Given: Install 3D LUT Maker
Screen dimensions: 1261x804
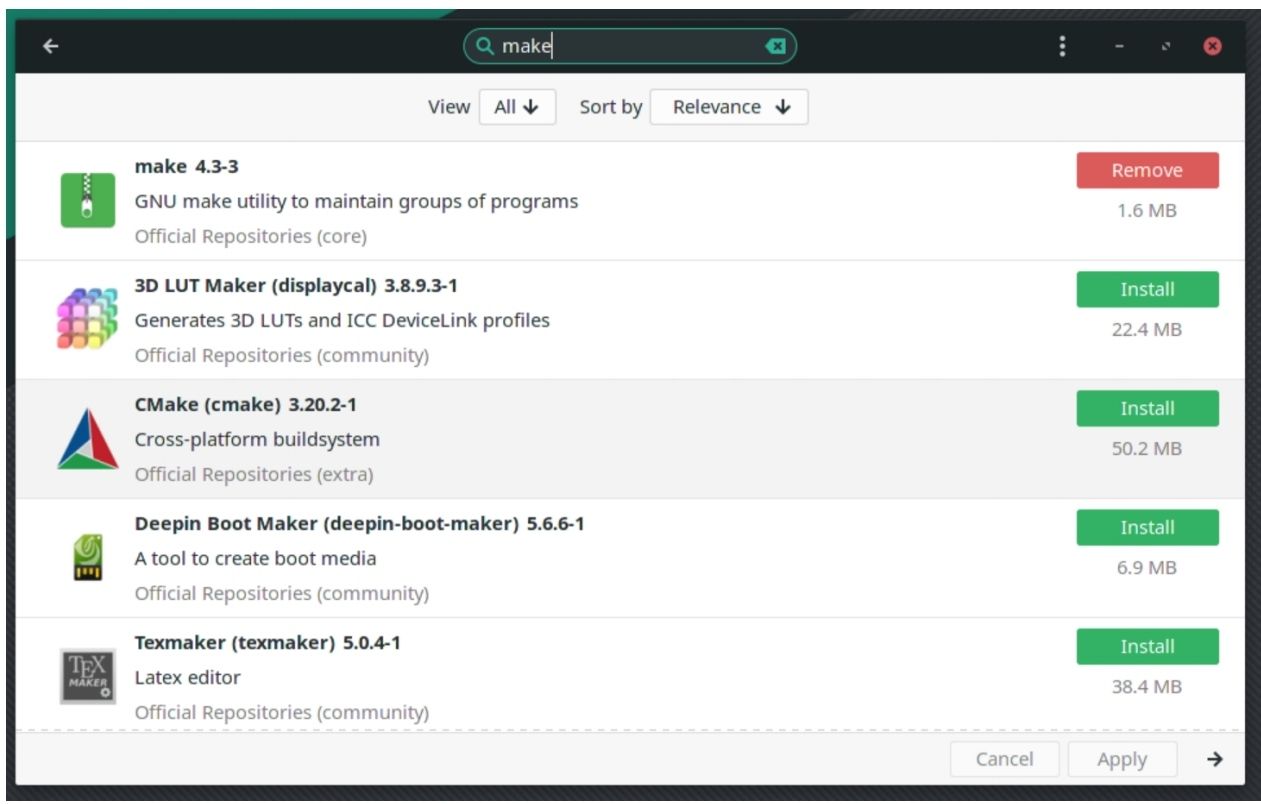Looking at the screenshot, I should click(x=1147, y=289).
